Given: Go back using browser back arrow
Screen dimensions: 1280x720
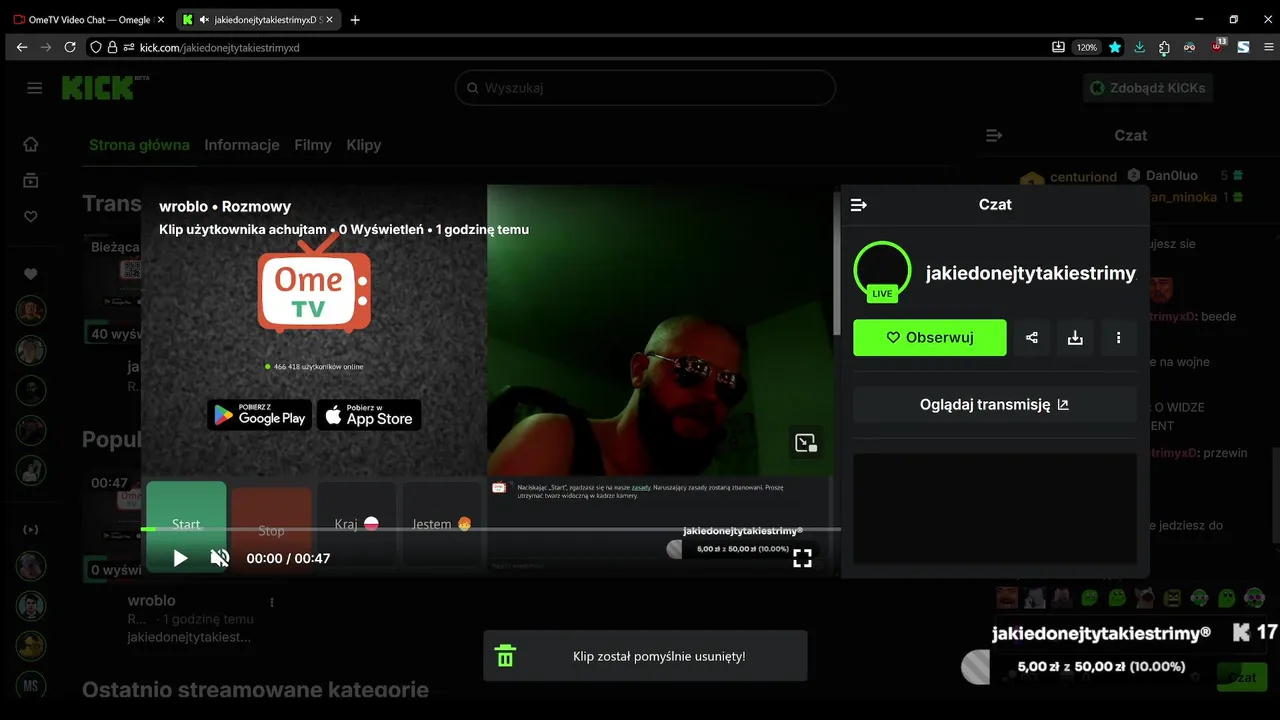Looking at the screenshot, I should [x=22, y=47].
